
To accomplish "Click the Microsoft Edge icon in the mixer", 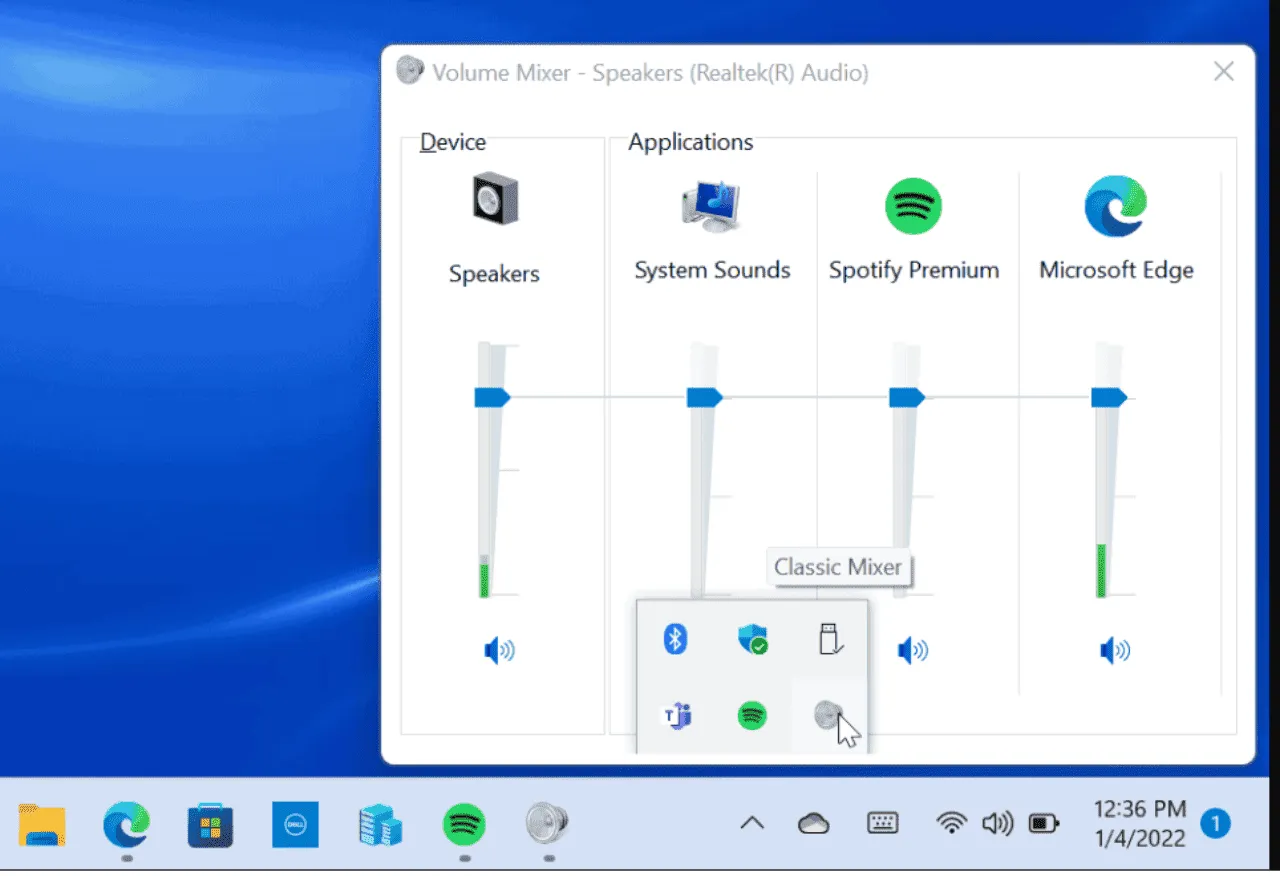I will (x=1115, y=206).
